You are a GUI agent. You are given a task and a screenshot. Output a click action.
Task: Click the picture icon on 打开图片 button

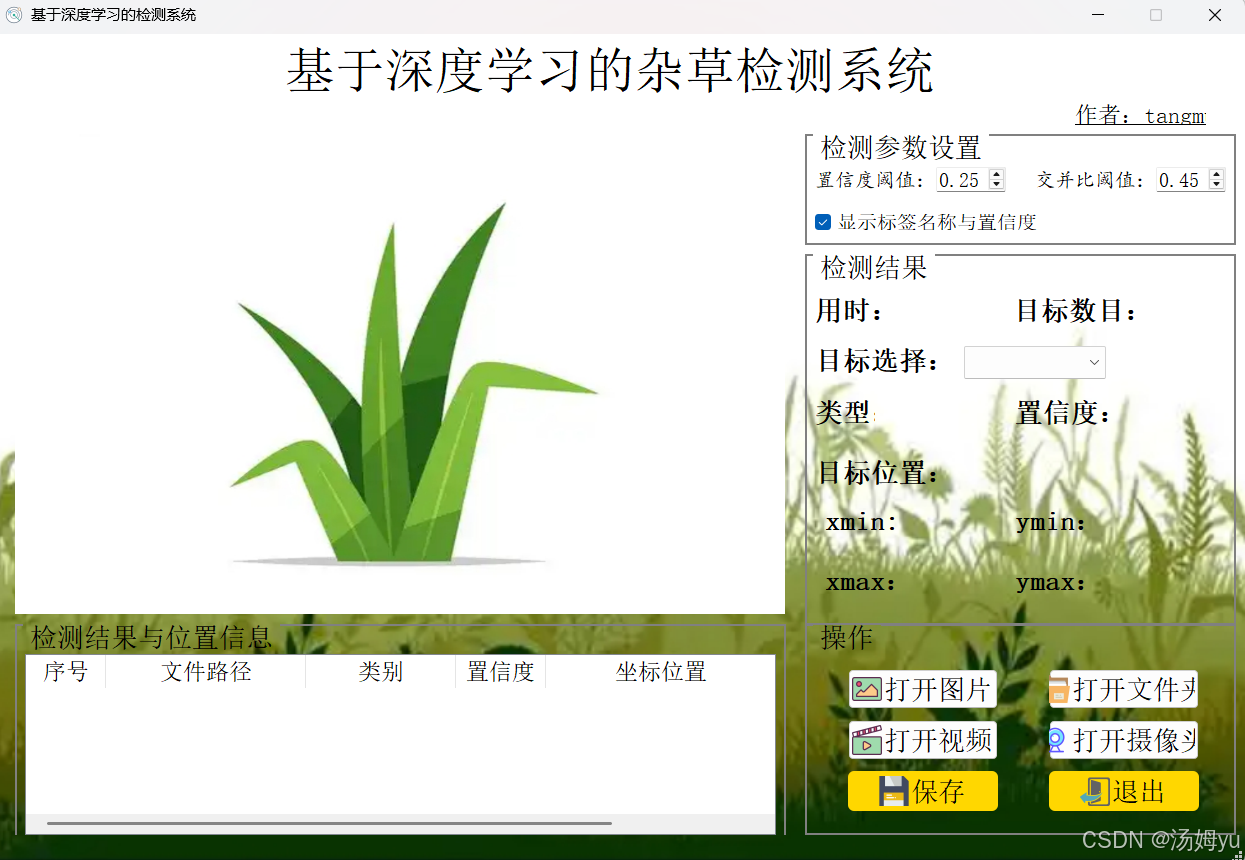pyautogui.click(x=866, y=689)
